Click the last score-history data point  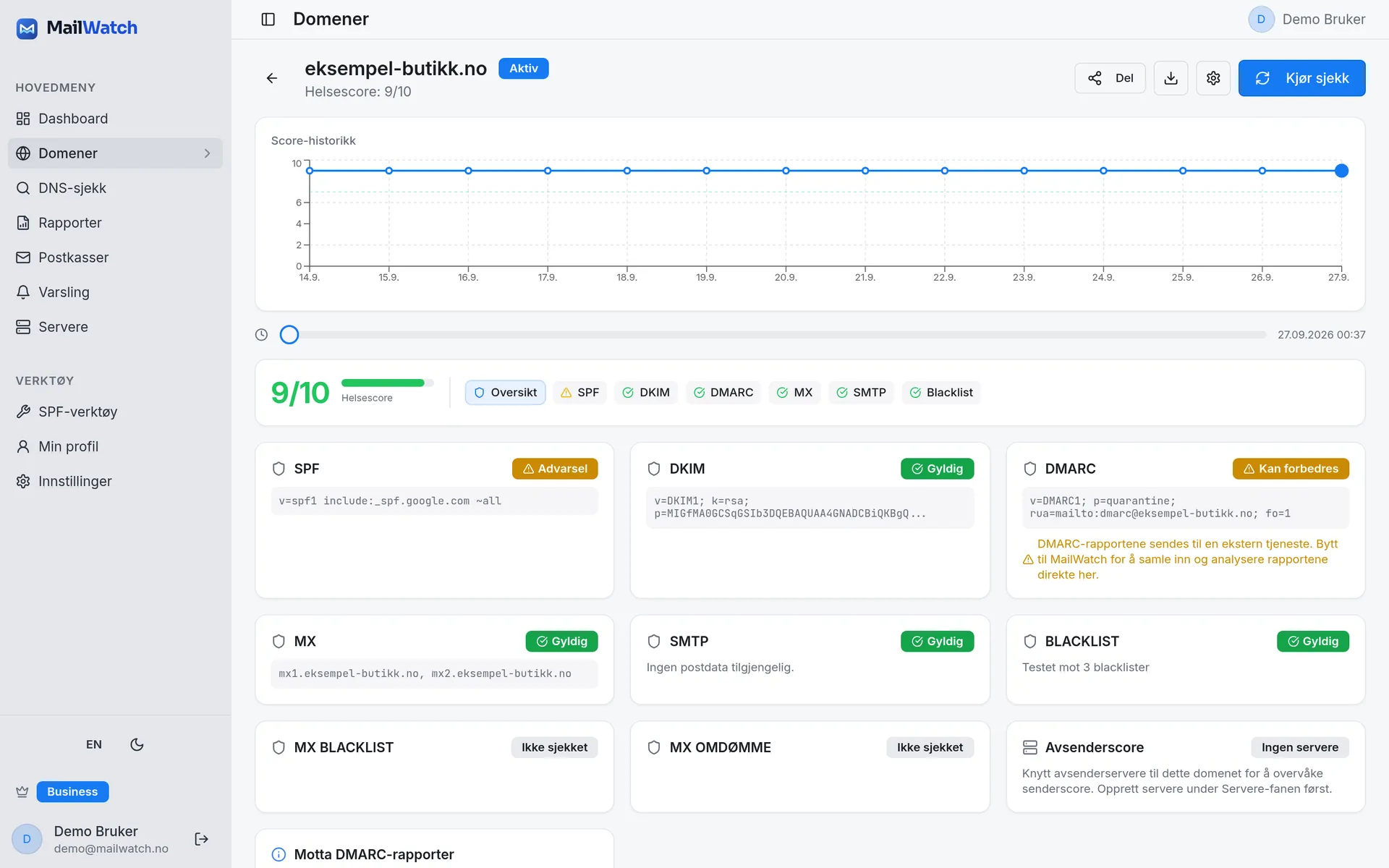pos(1341,171)
